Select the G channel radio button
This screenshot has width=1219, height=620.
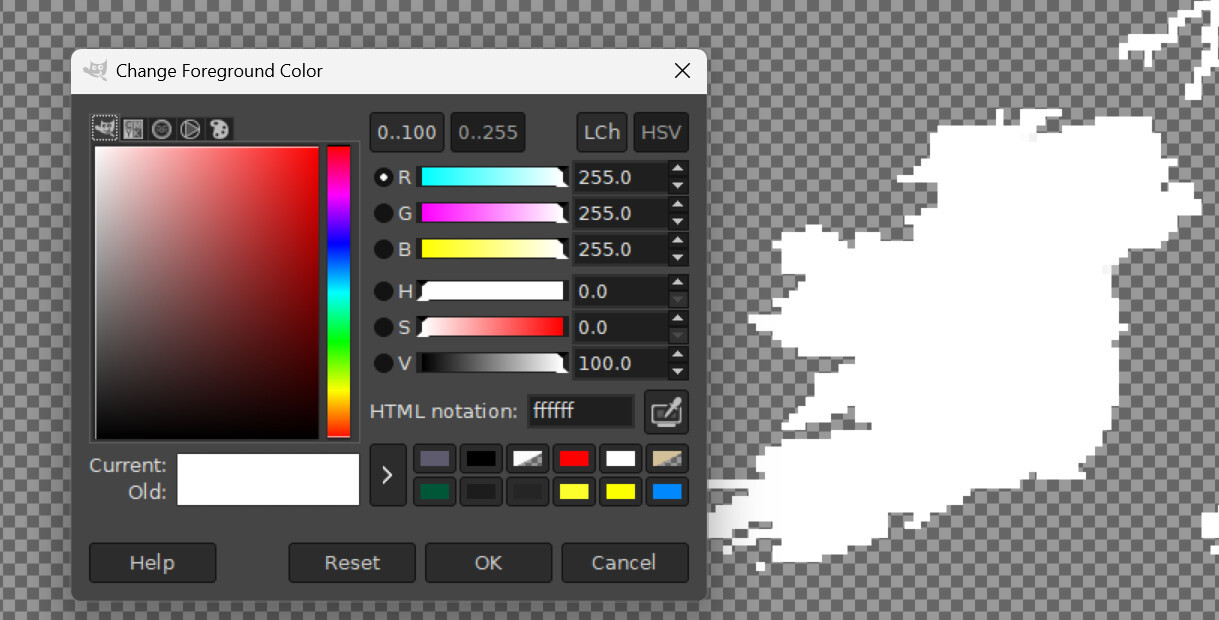click(383, 213)
